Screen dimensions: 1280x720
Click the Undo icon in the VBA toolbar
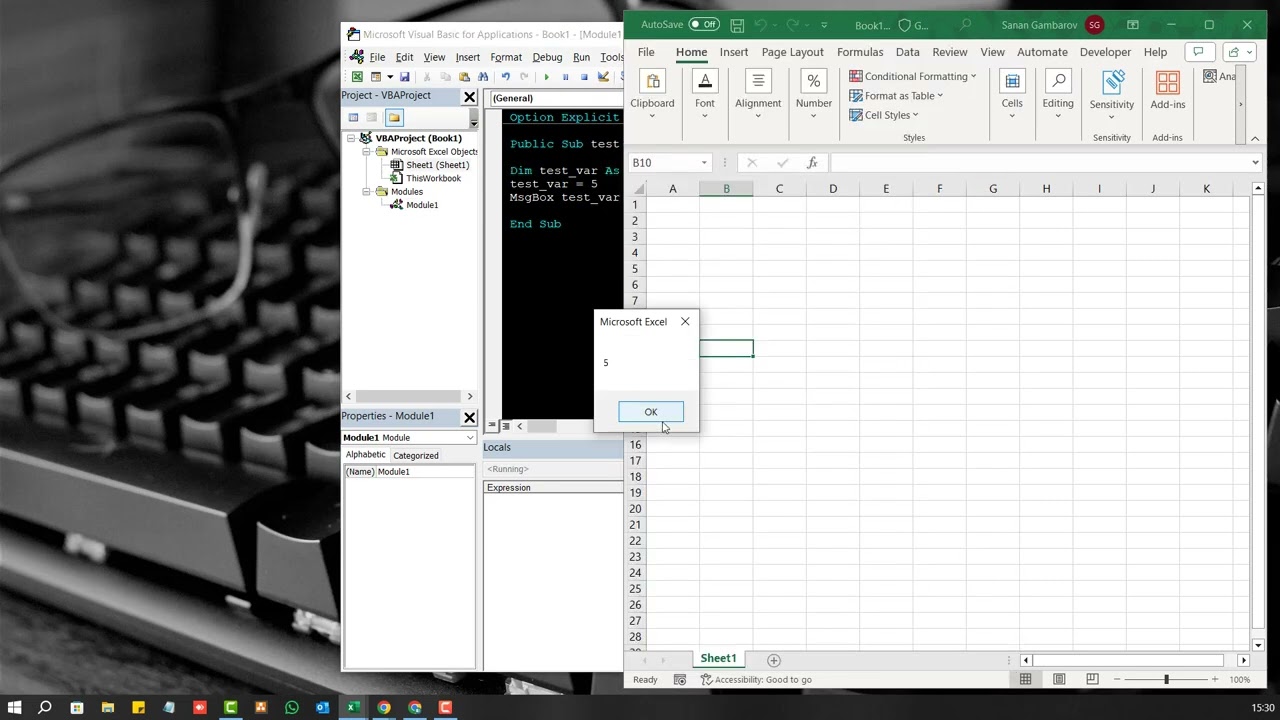point(505,77)
